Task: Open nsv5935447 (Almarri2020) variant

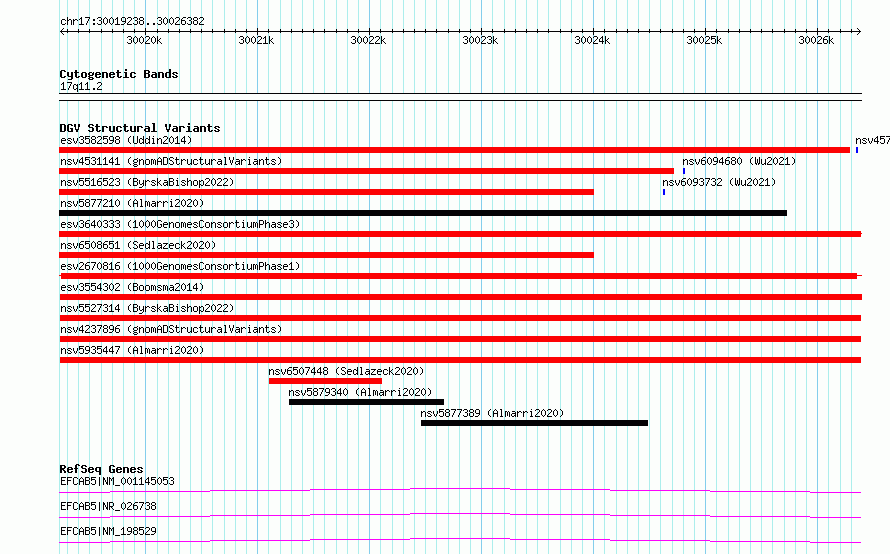Action: click(x=460, y=360)
